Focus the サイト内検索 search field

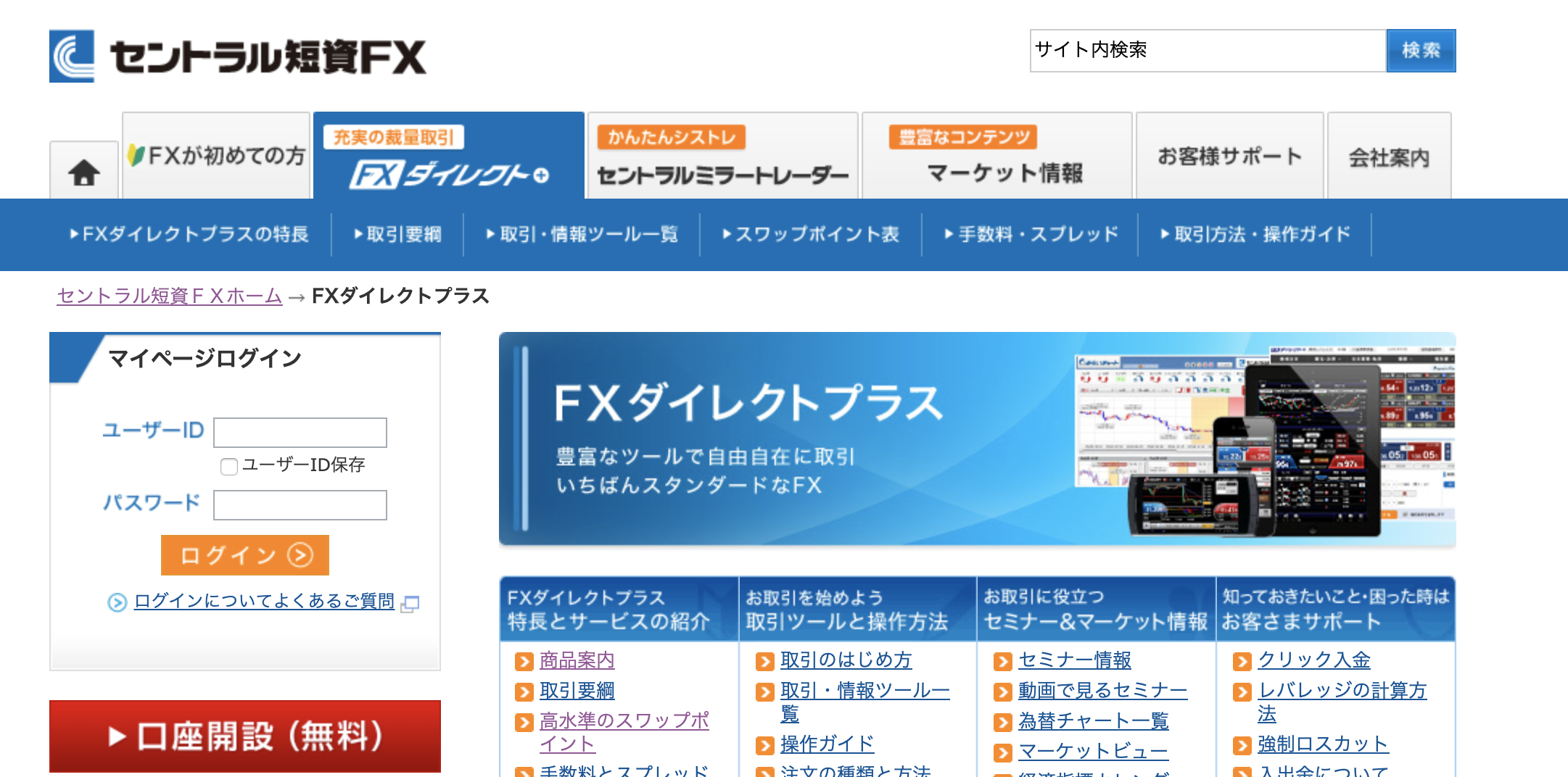[x=1208, y=51]
